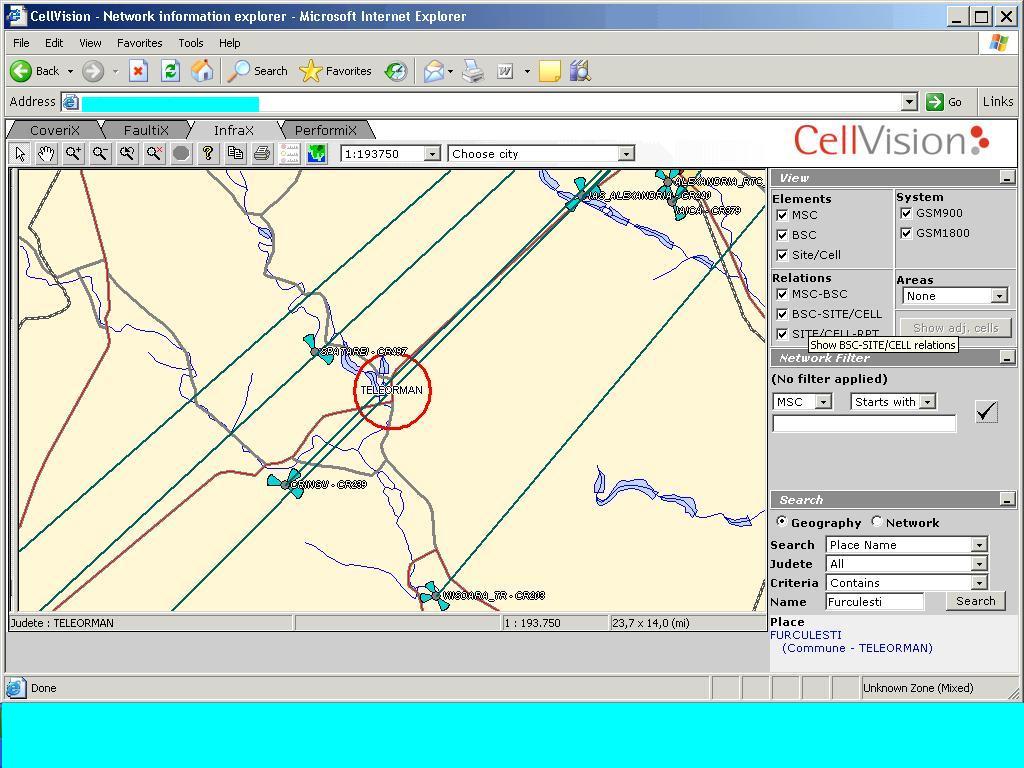Uncheck the MSC elements checkbox

coord(782,215)
